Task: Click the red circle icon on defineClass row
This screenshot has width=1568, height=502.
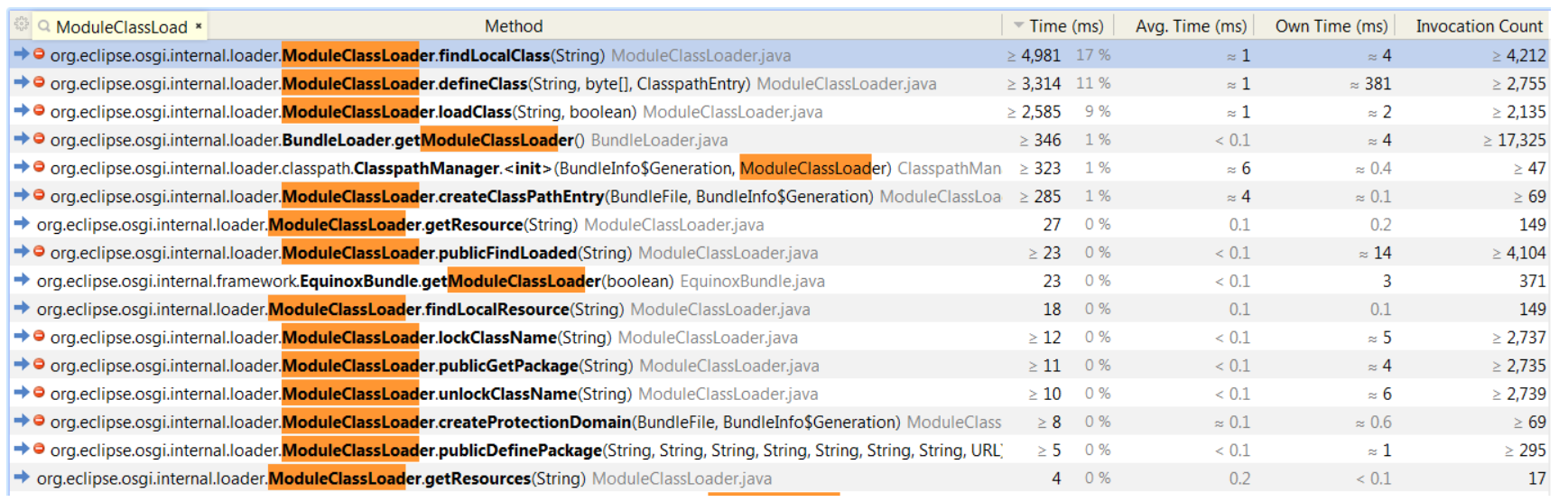Action: click(x=39, y=83)
